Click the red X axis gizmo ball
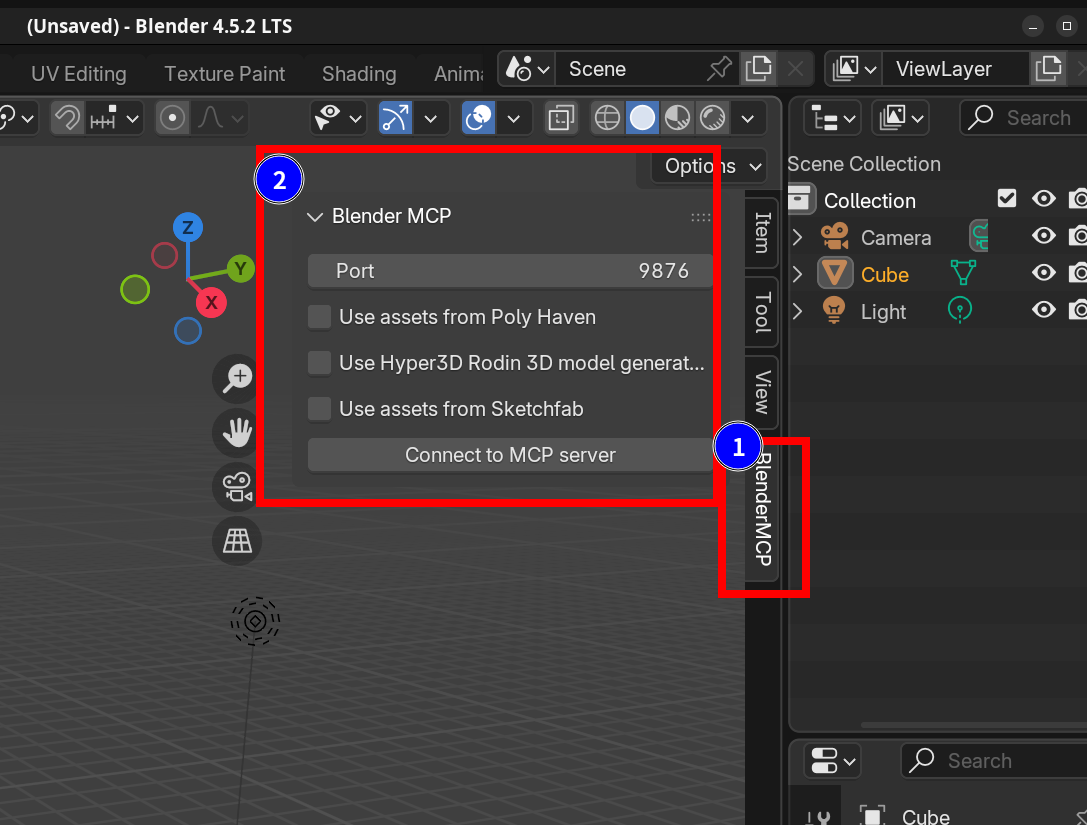Screen dimensions: 1087x825 tap(211, 301)
